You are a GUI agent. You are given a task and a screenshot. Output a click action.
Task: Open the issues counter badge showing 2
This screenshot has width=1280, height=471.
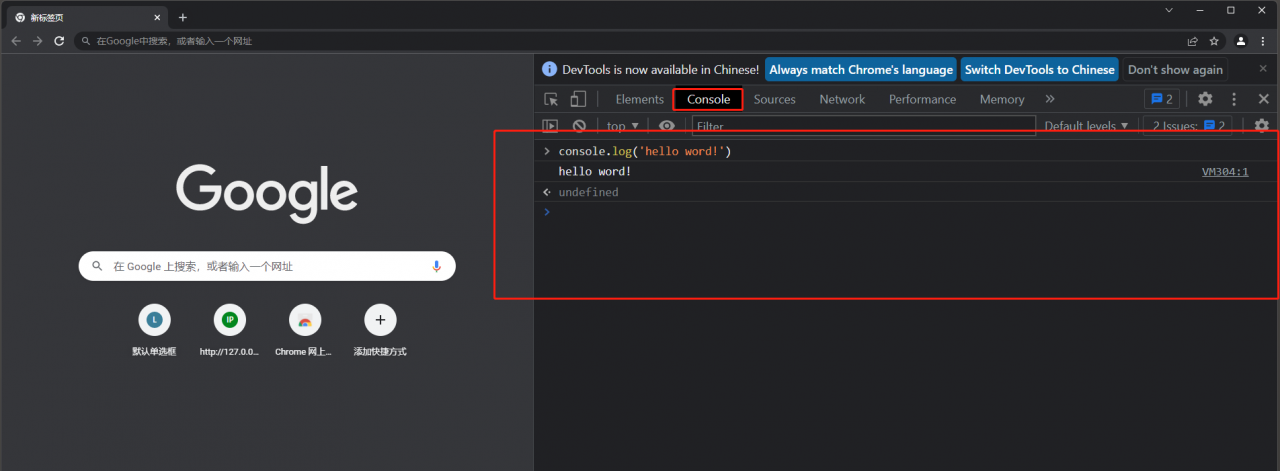pos(1162,99)
